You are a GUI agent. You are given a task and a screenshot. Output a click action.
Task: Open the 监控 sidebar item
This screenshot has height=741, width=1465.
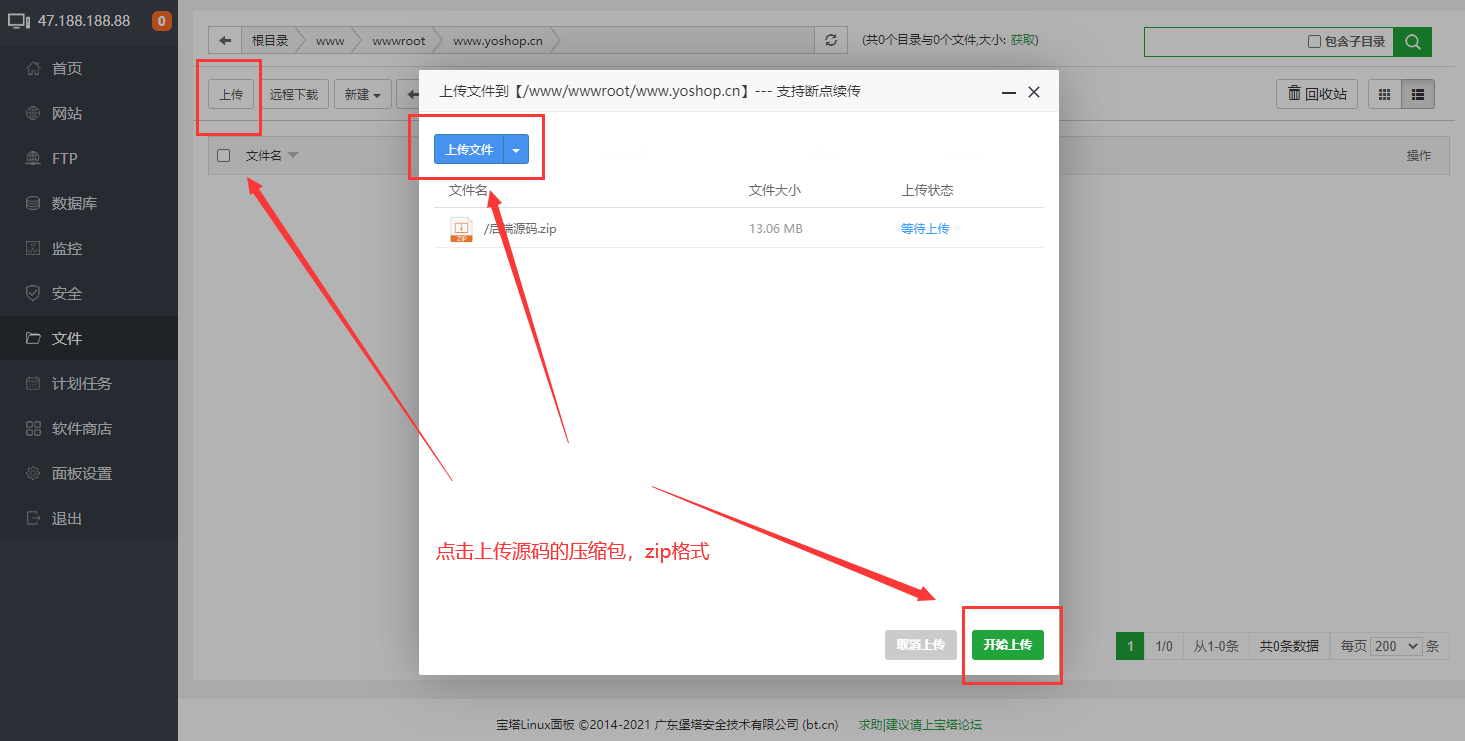click(89, 248)
